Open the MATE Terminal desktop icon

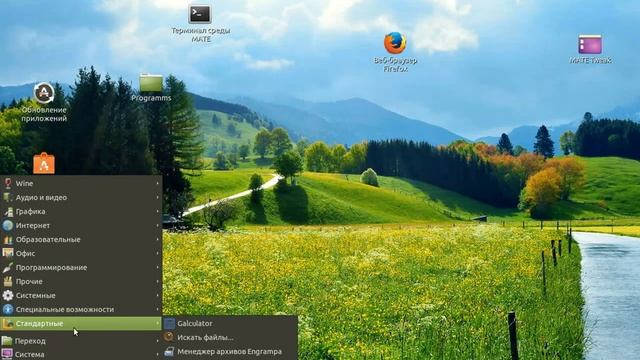click(200, 14)
